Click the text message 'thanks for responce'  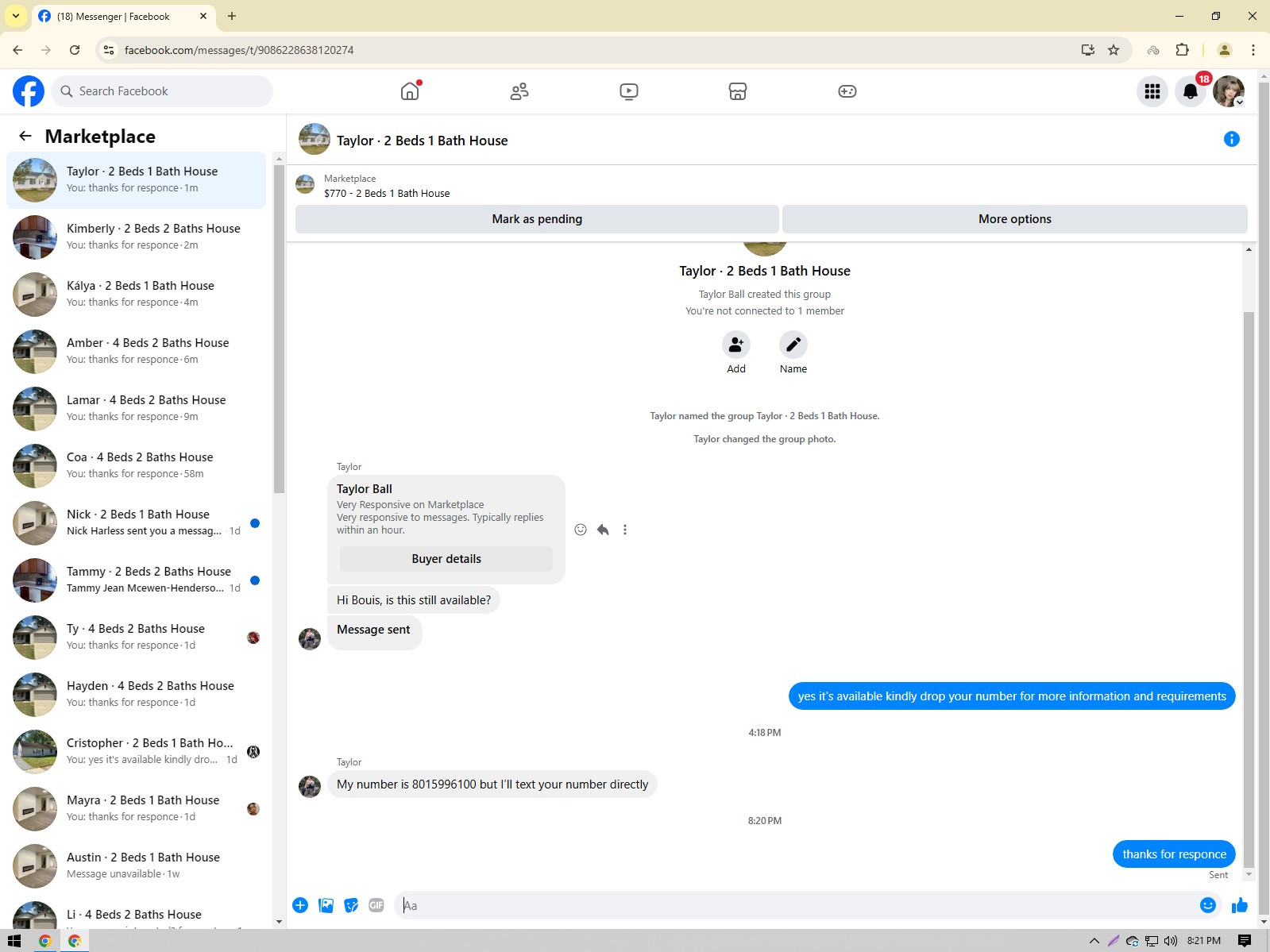click(x=1174, y=854)
